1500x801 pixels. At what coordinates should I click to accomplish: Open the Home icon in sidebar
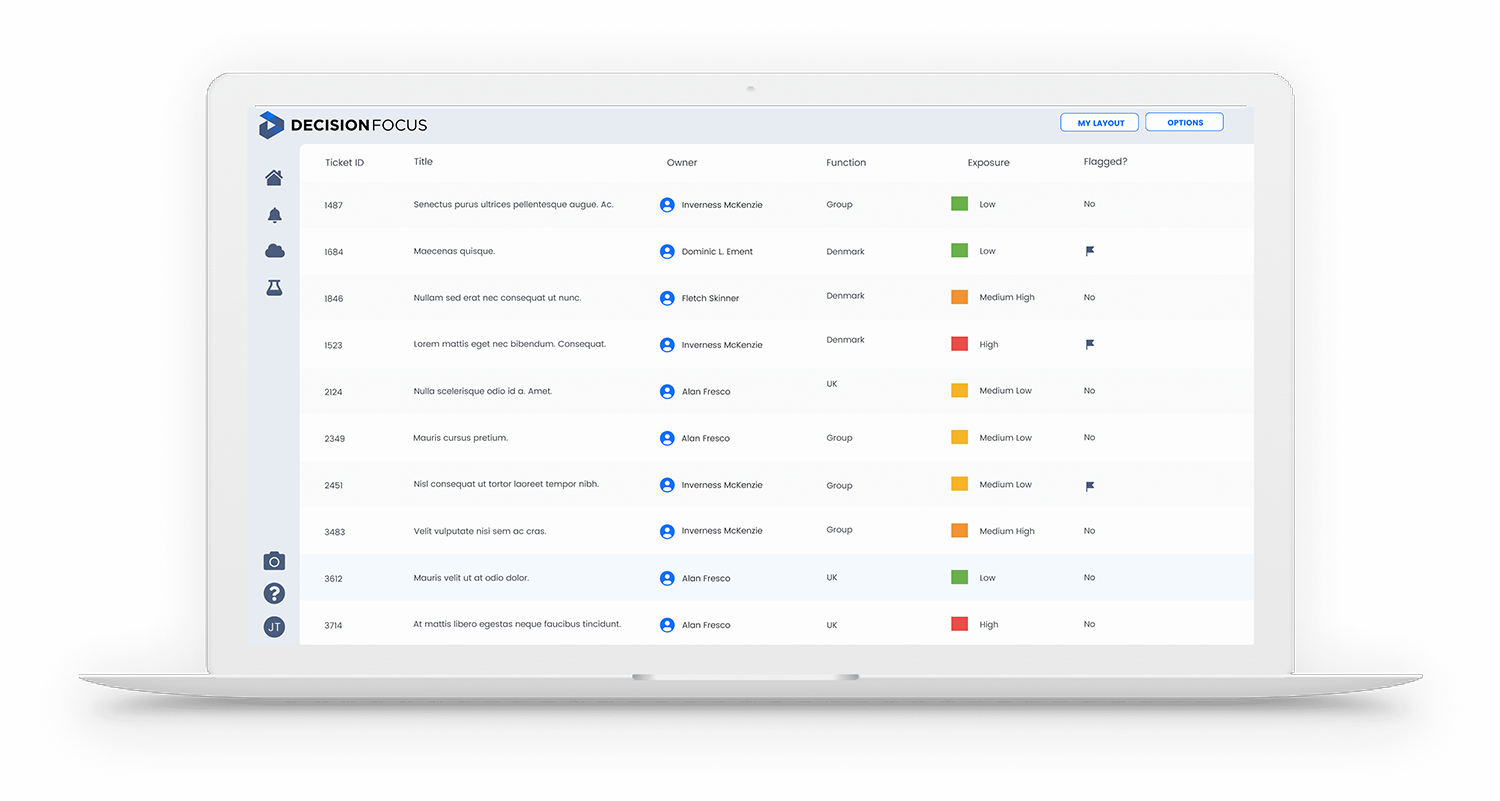click(274, 178)
